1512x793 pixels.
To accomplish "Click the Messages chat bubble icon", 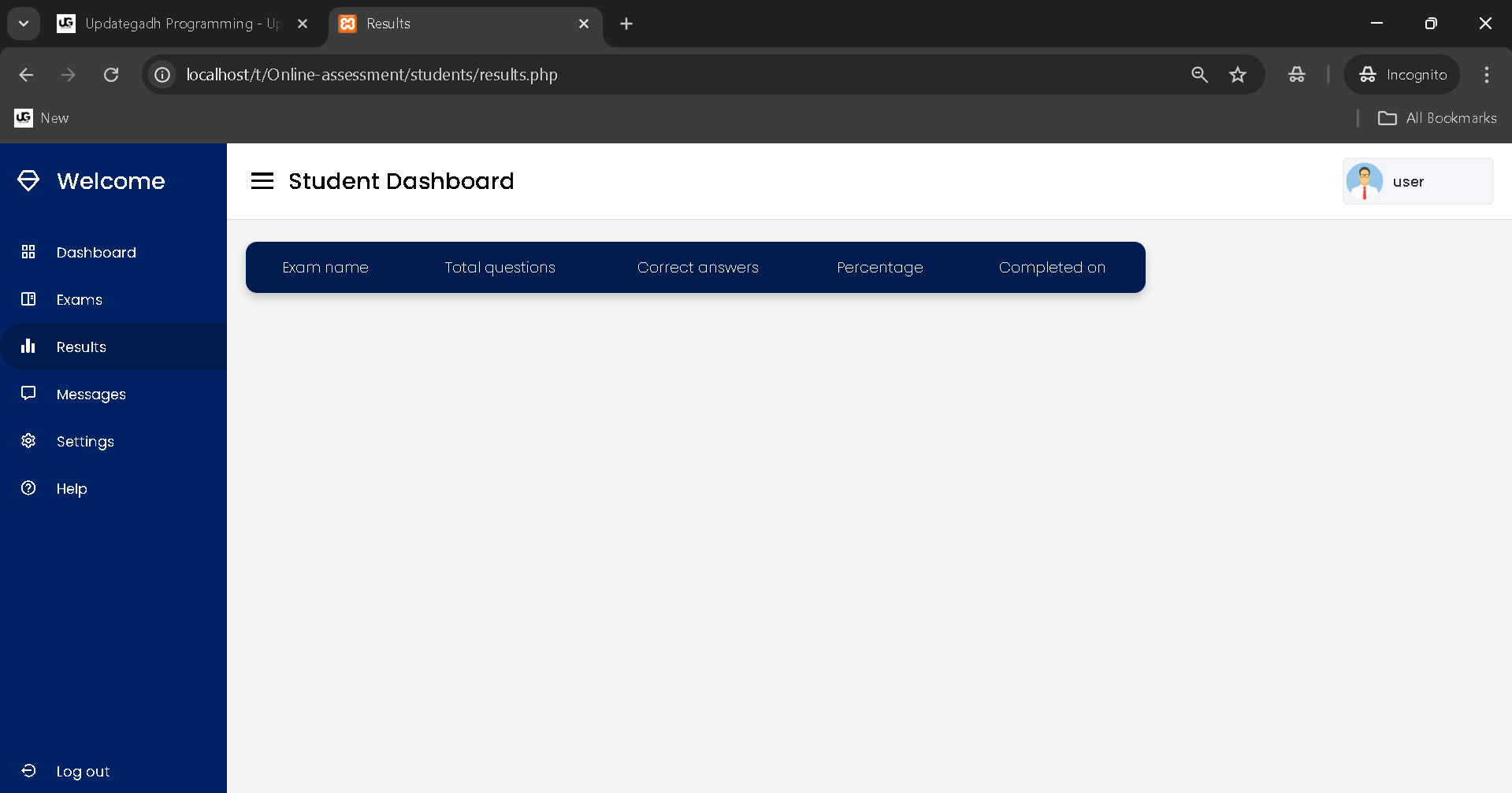I will (28, 393).
